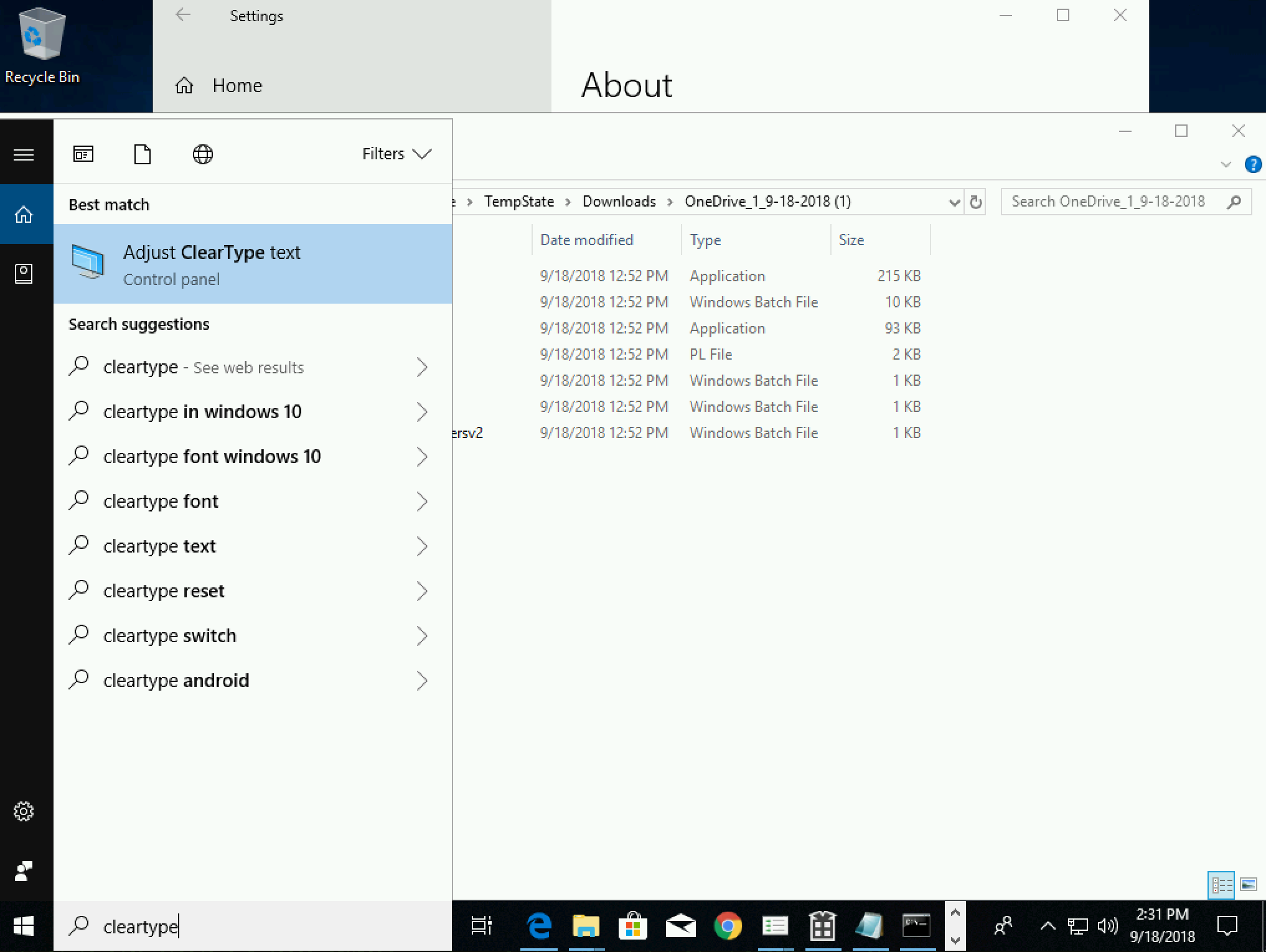1266x952 pixels.
Task: Select the Documents filter icon in search pane
Action: pos(143,154)
